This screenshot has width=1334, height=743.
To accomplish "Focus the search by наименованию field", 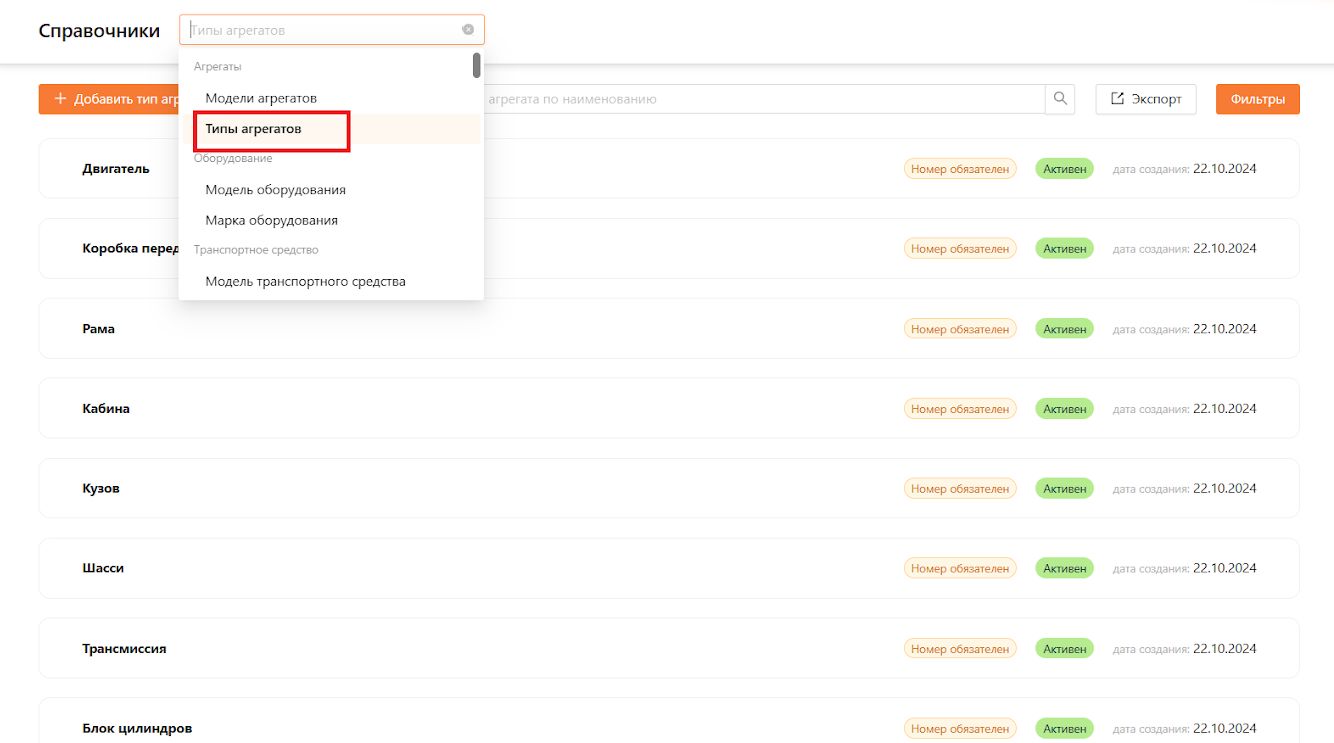I will point(765,99).
